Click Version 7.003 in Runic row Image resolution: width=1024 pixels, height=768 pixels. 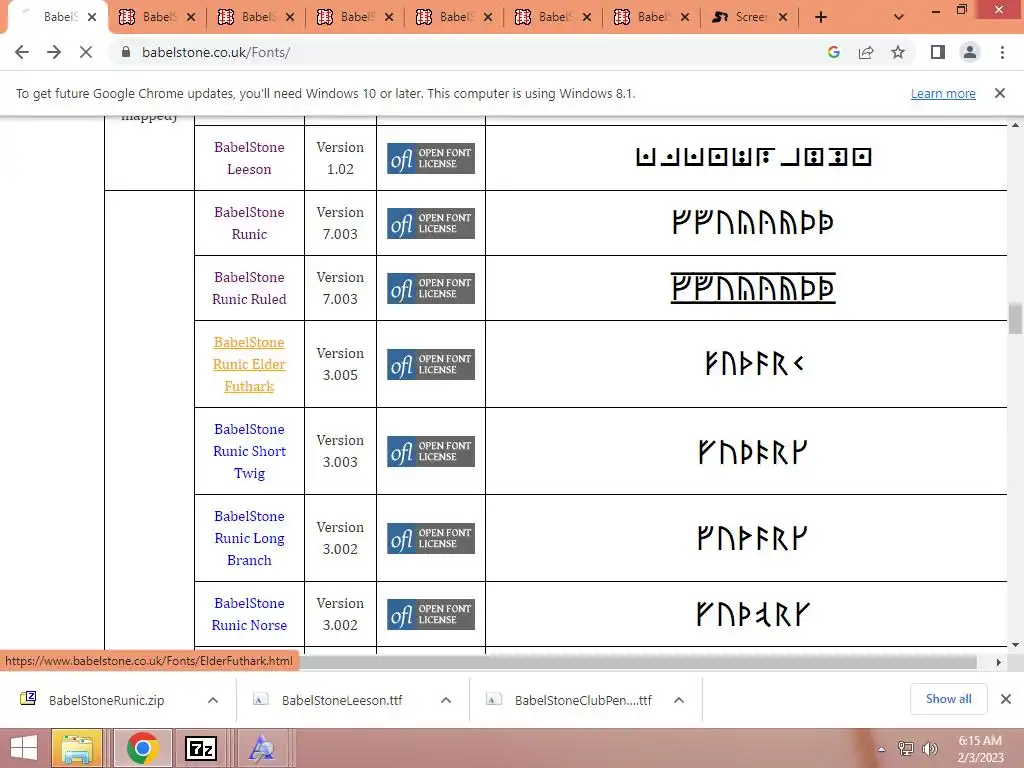340,223
